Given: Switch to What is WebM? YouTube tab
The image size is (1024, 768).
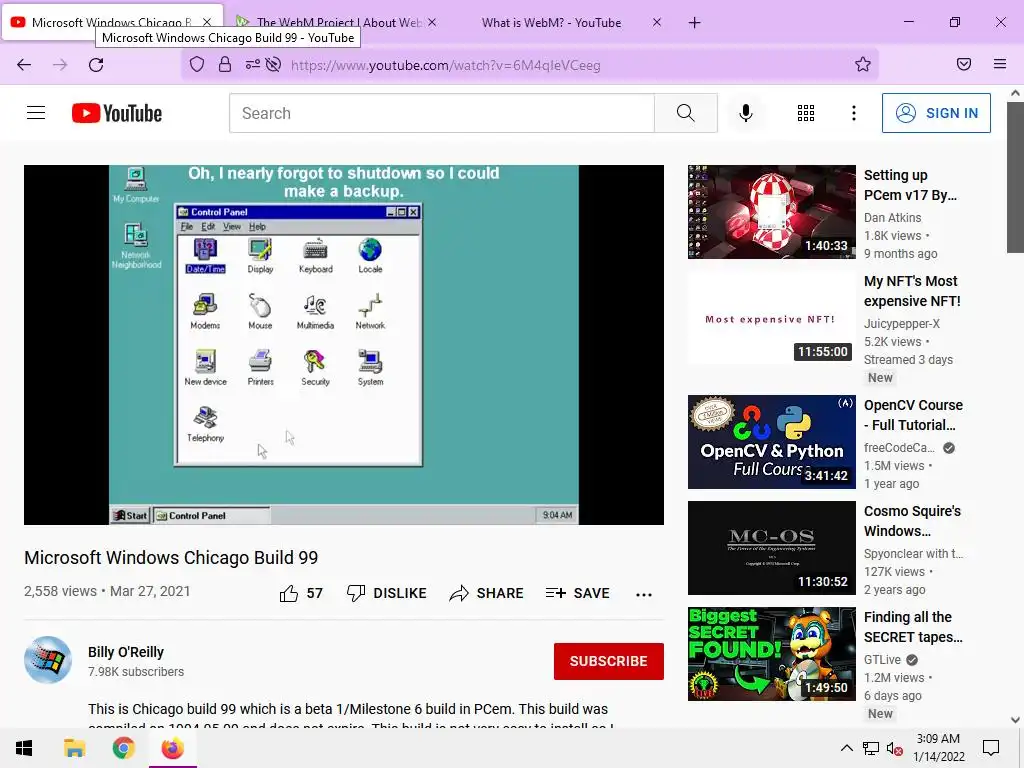Looking at the screenshot, I should (x=551, y=23).
